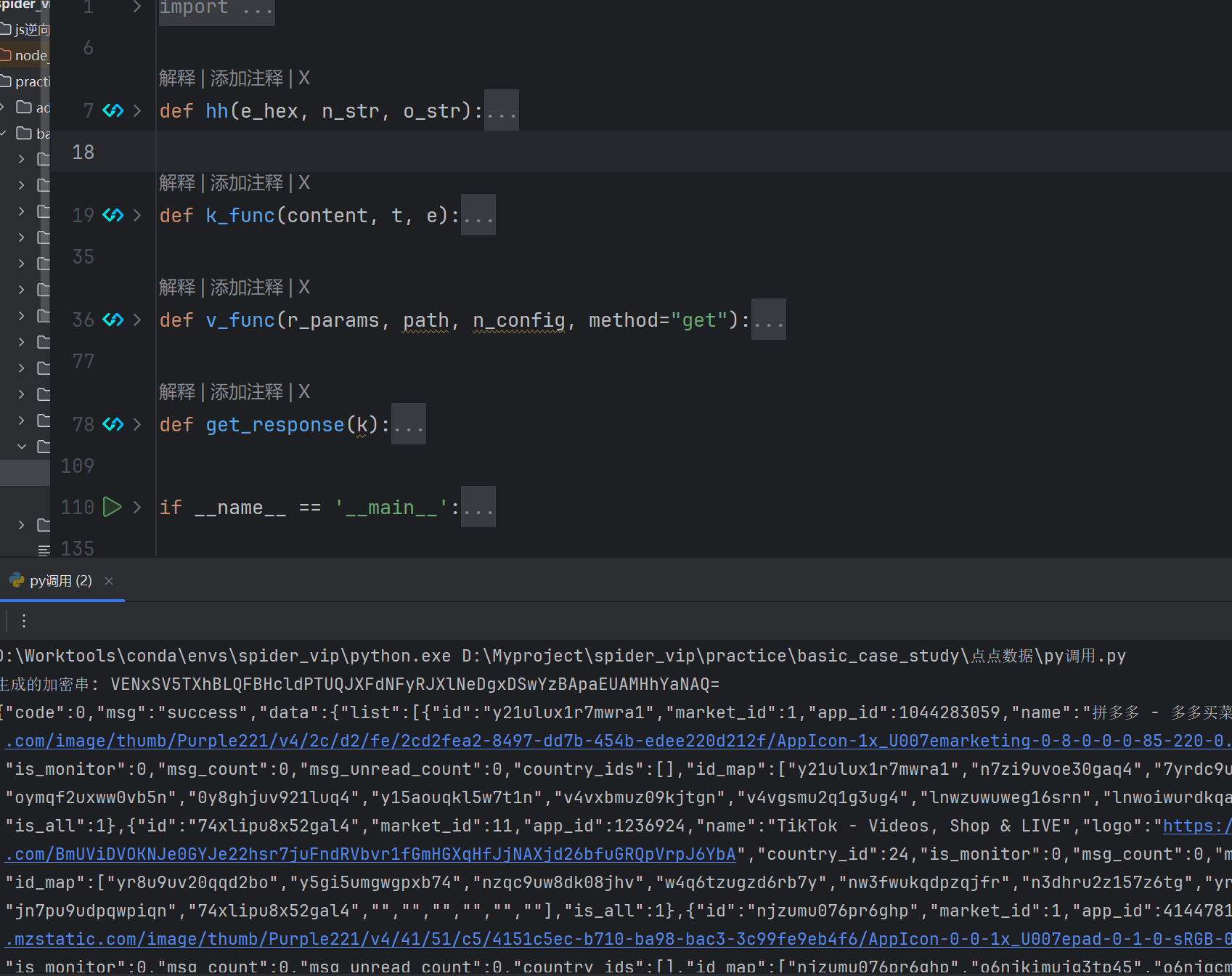Viewport: 1232px width, 976px height.
Task: Dismiss code lens X above def v_func
Action: pos(304,287)
